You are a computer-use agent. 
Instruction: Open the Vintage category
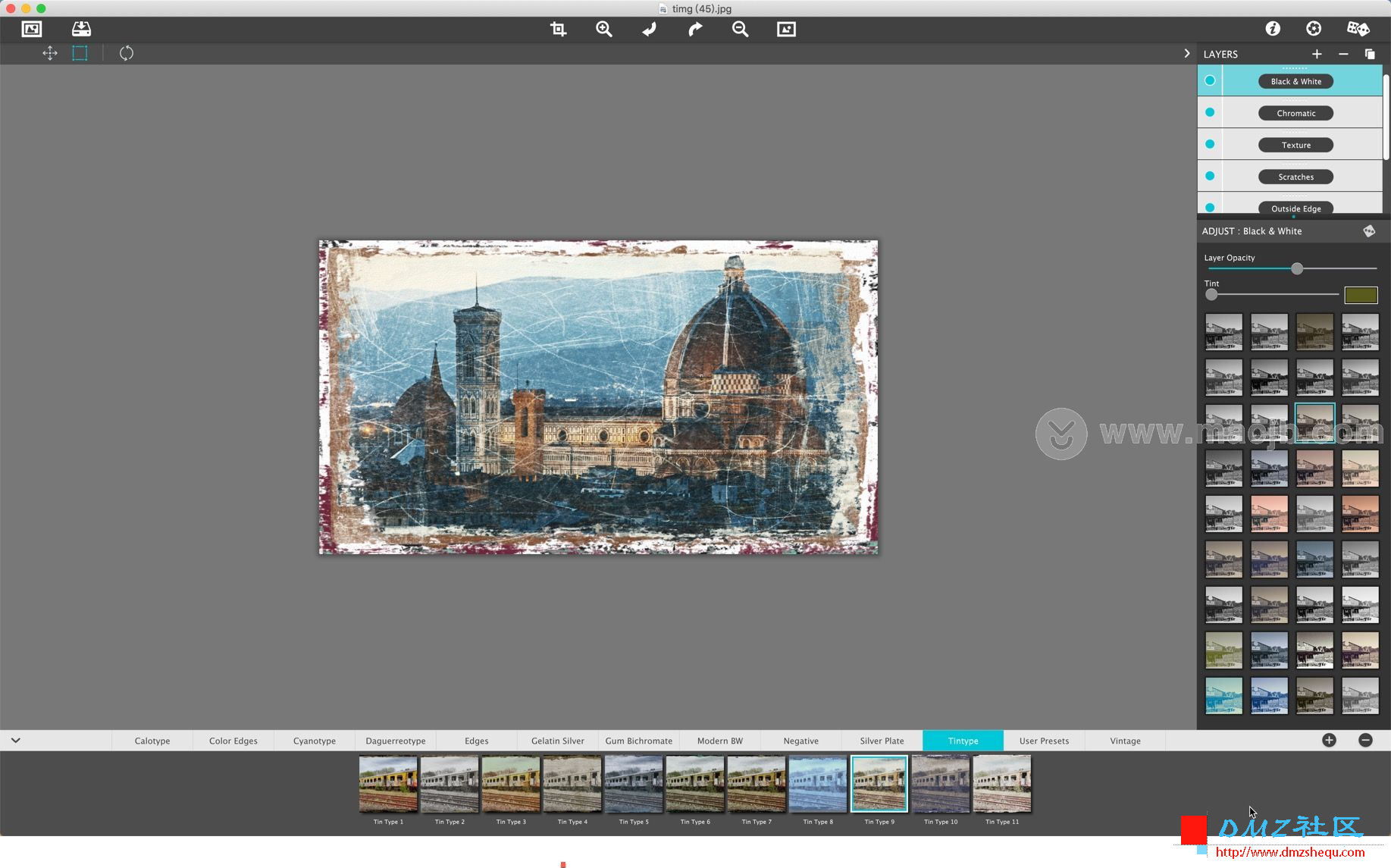pyautogui.click(x=1125, y=741)
